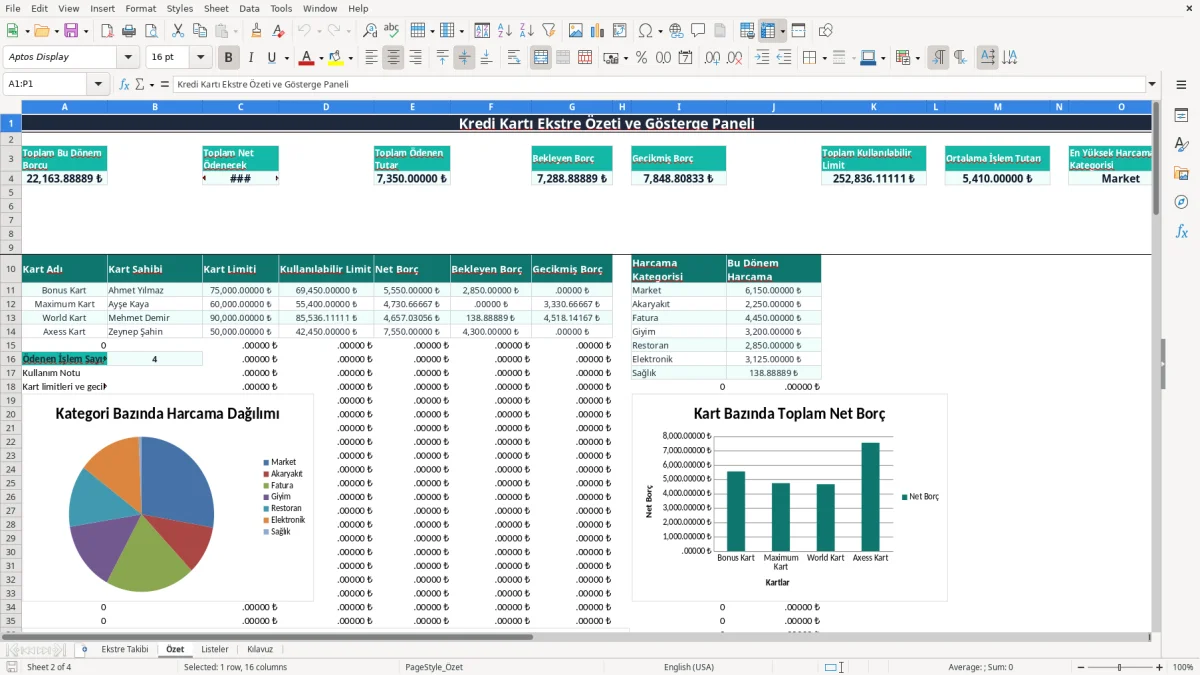The width and height of the screenshot is (1200, 675).
Task: Switch to the Kılavuz sheet tab
Action: [260, 649]
